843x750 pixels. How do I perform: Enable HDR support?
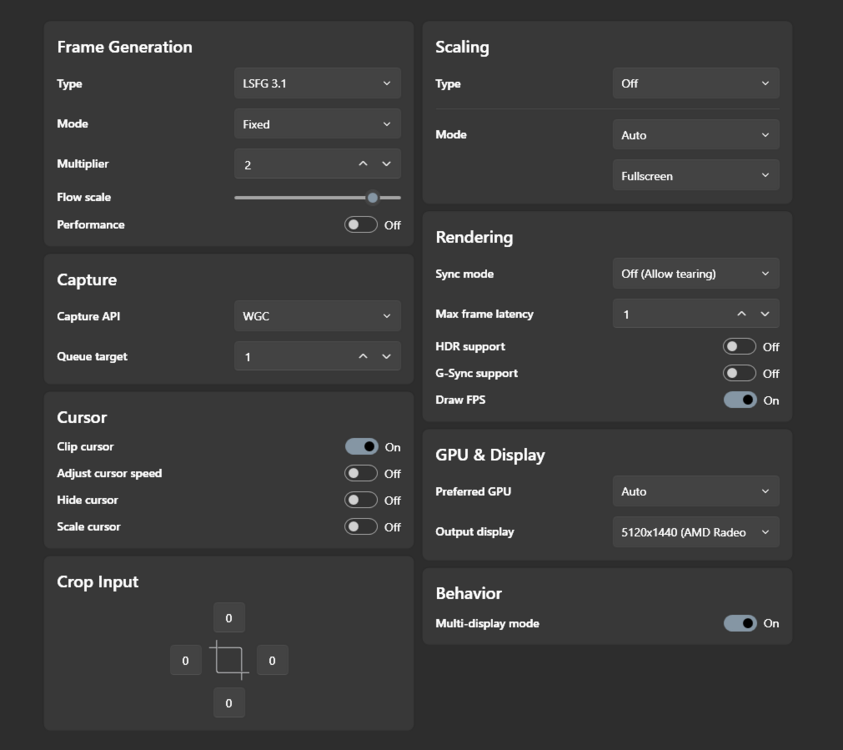pos(739,347)
